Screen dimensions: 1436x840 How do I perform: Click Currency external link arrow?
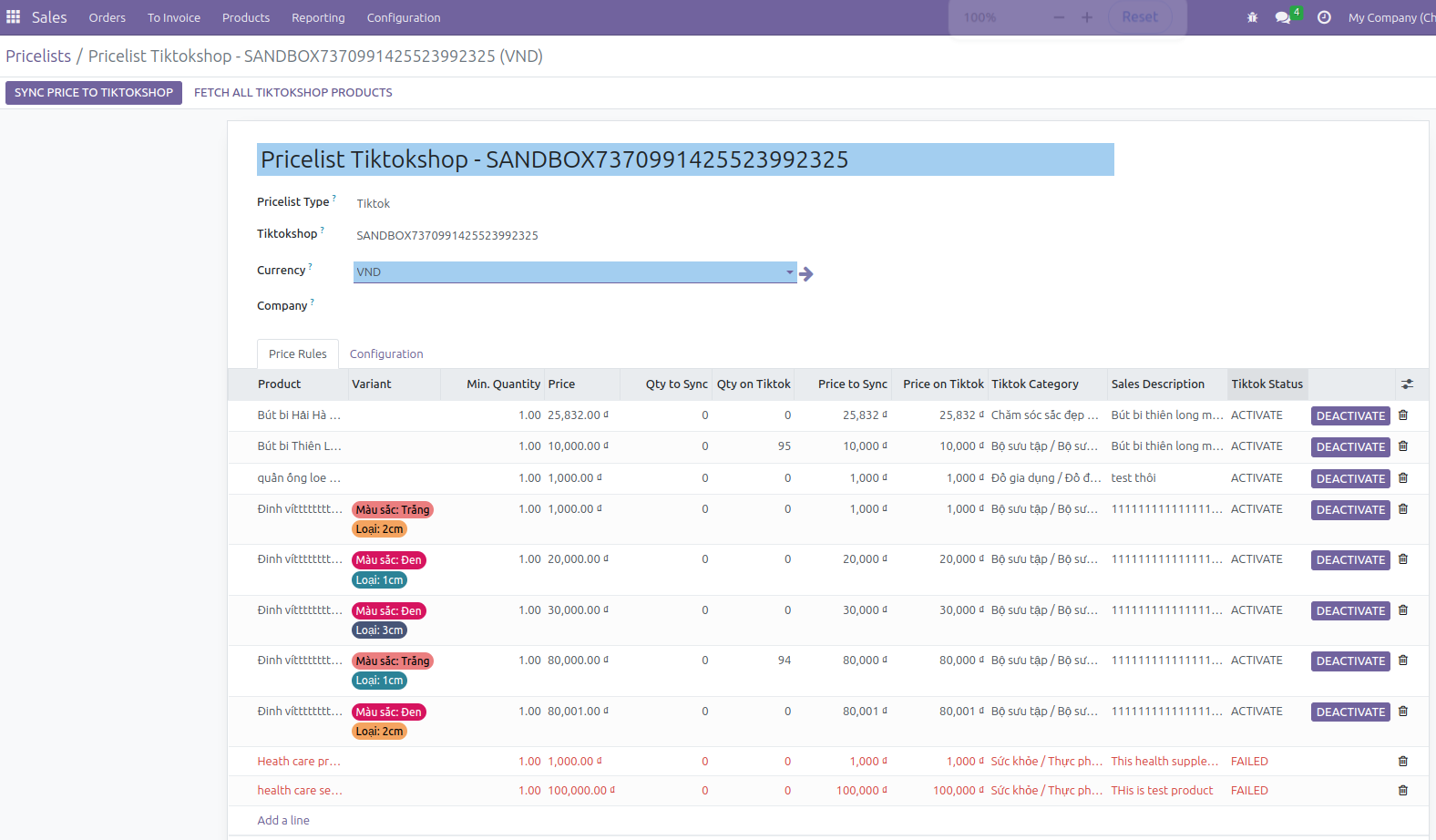click(x=806, y=273)
